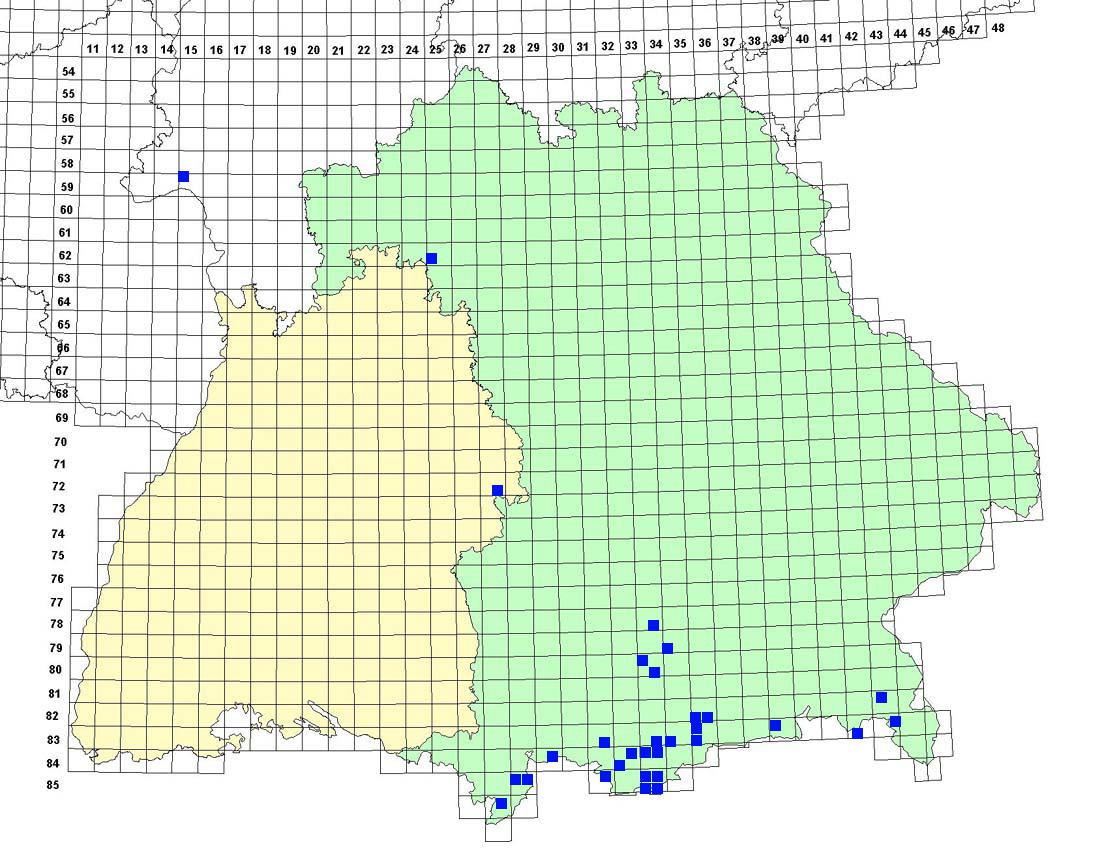Click the row label 77
Viewport: 1100px width, 849px height.
(57, 603)
